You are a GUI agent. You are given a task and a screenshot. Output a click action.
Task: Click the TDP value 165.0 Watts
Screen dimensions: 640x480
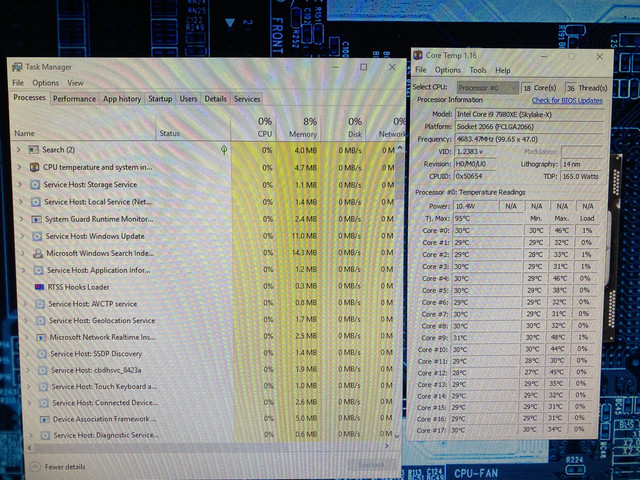pos(581,176)
